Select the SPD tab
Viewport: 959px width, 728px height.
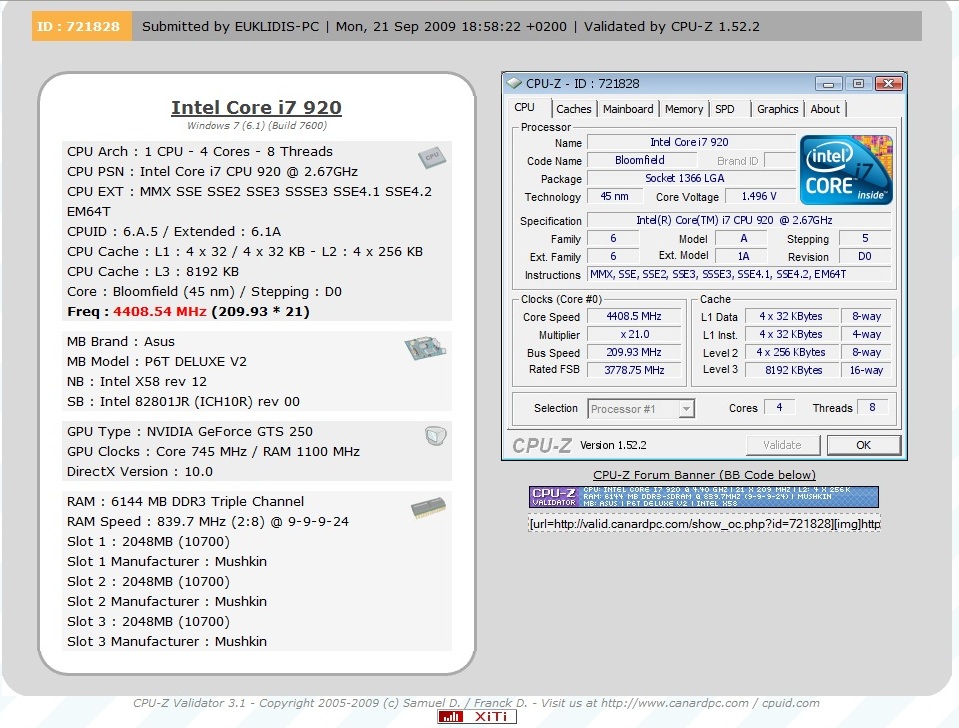tap(725, 109)
